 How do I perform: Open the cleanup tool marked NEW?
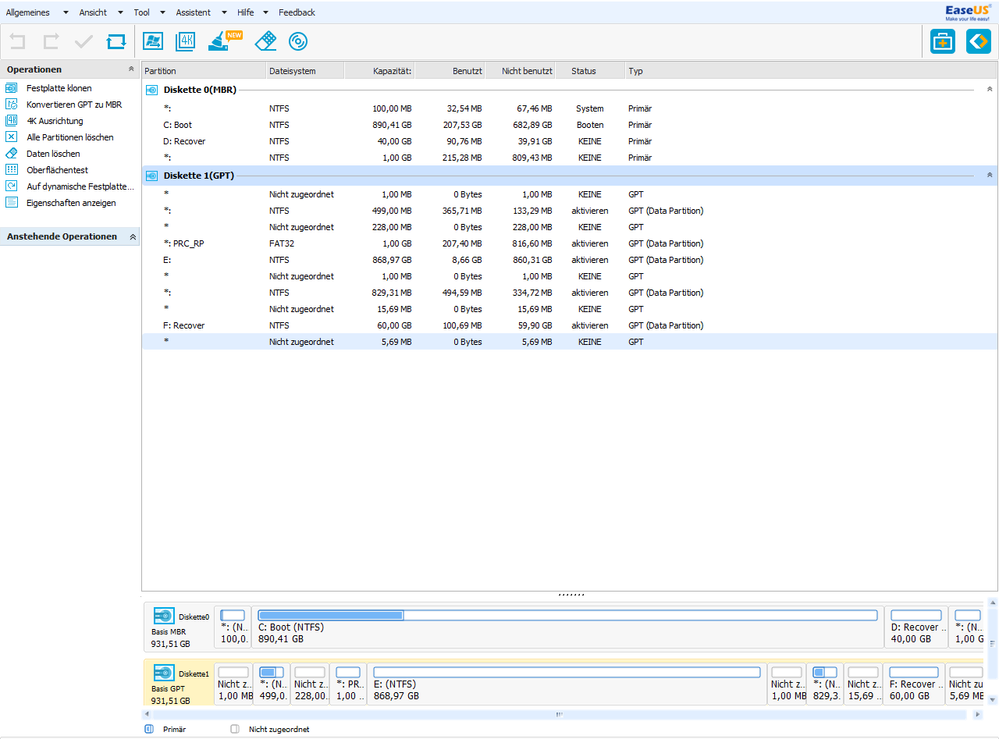222,42
